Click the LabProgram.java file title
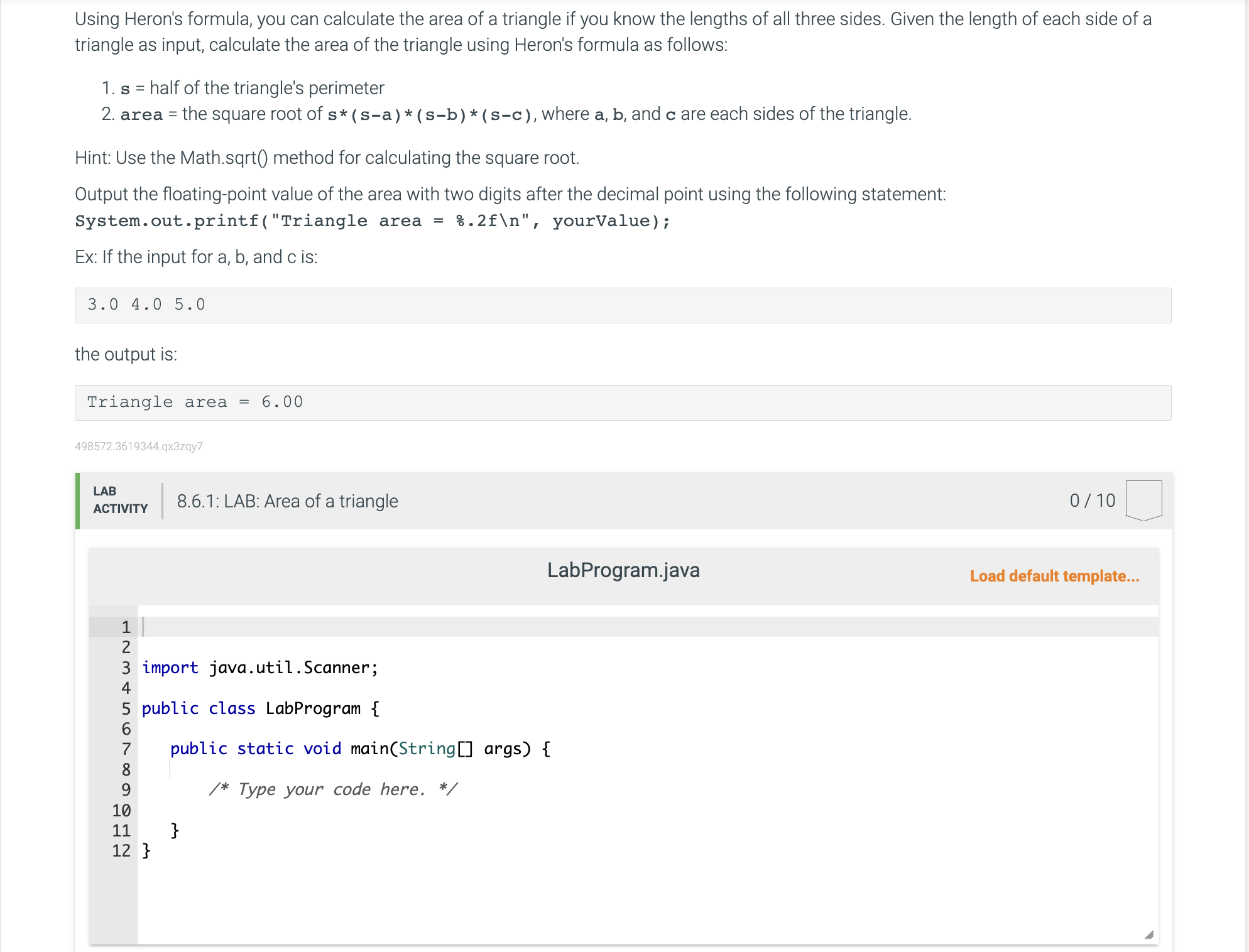This screenshot has height=952, width=1249. (623, 570)
